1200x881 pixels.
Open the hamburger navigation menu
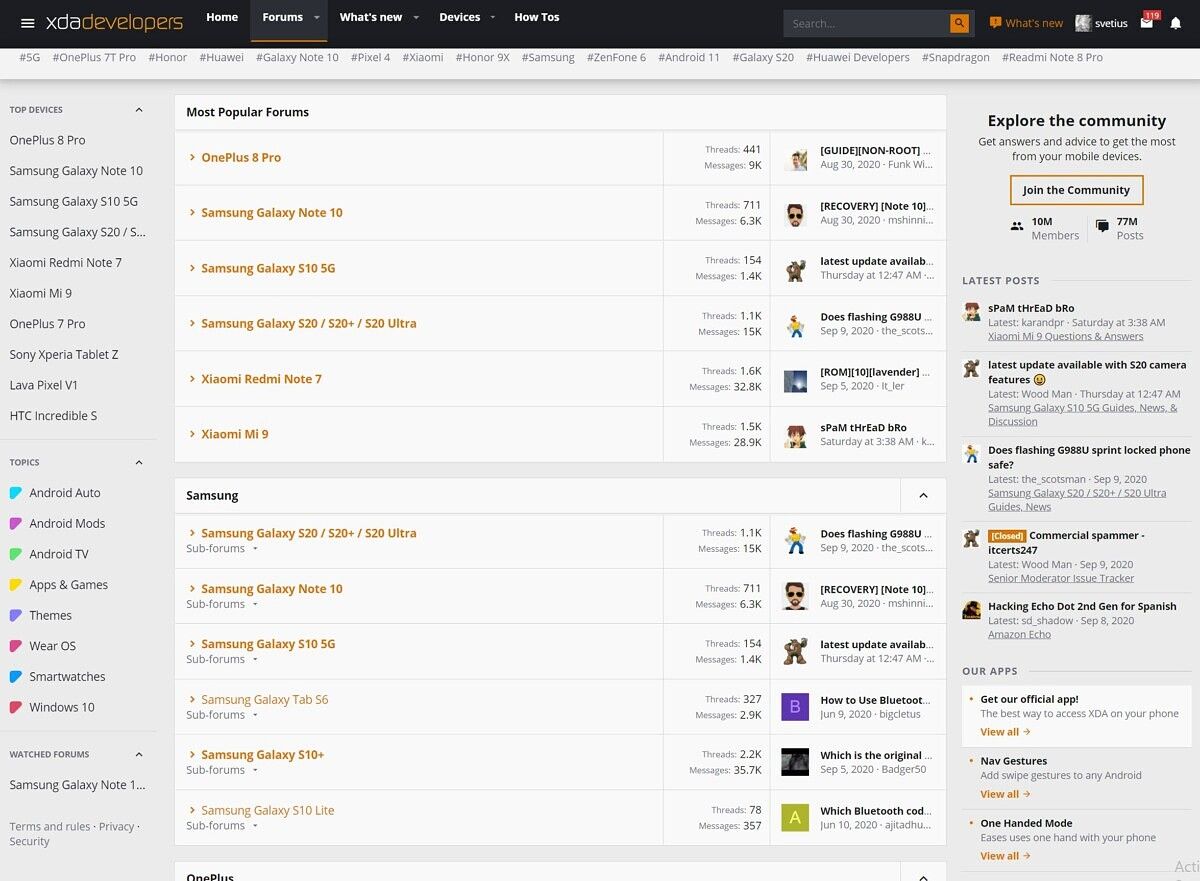point(27,23)
